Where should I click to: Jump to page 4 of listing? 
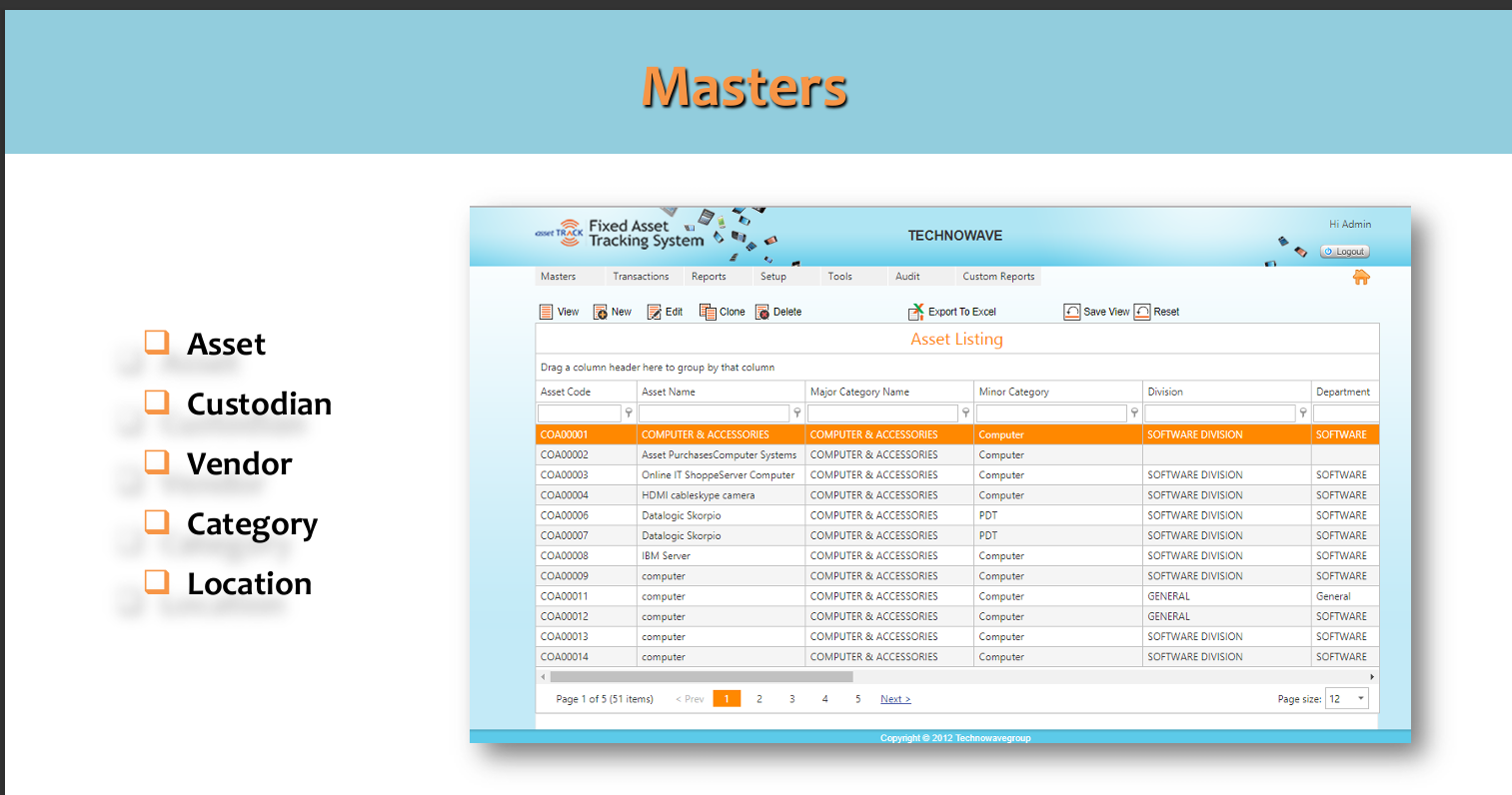pos(825,699)
